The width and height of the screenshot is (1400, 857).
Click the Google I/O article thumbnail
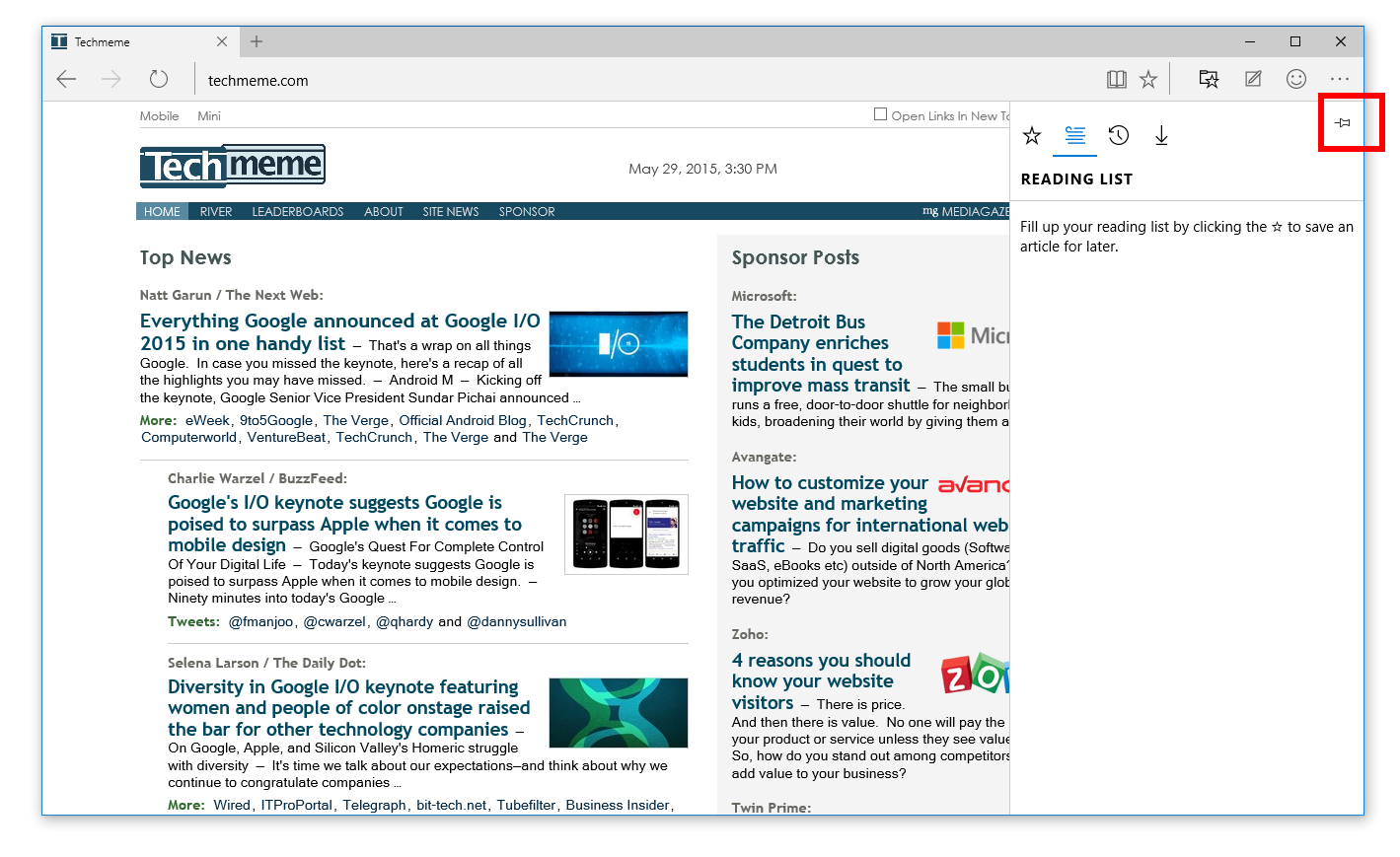tap(618, 344)
